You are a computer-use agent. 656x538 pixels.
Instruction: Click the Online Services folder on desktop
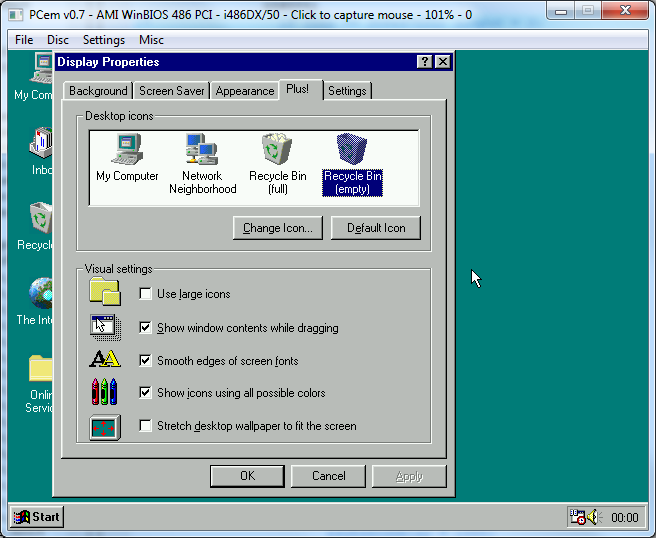40,384
